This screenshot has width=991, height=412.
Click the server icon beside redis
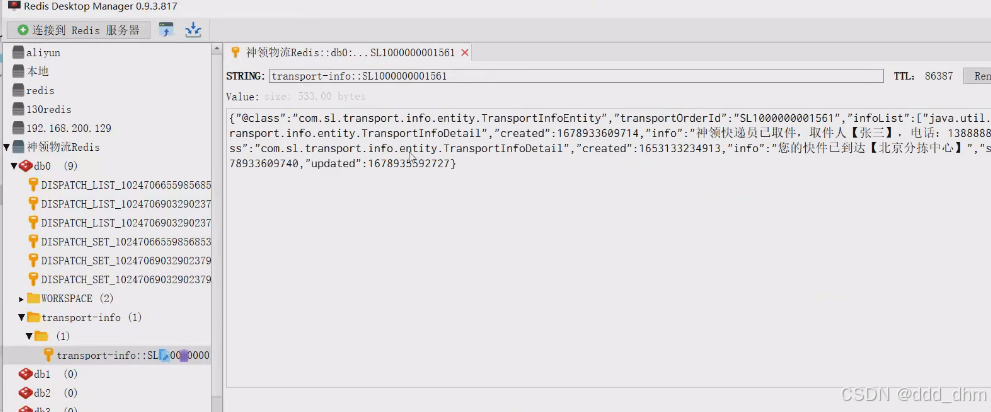tap(18, 90)
